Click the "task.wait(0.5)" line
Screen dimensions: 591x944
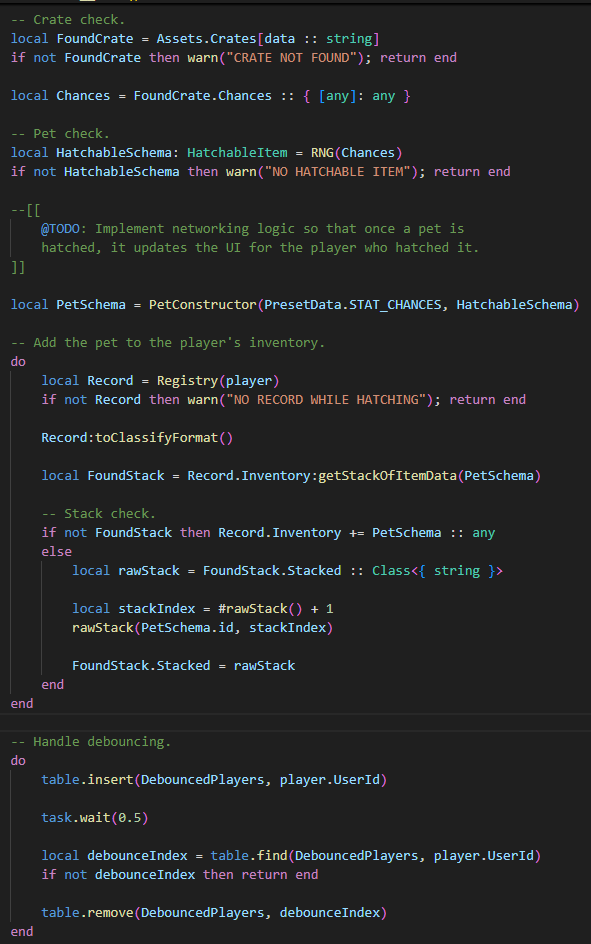point(94,818)
